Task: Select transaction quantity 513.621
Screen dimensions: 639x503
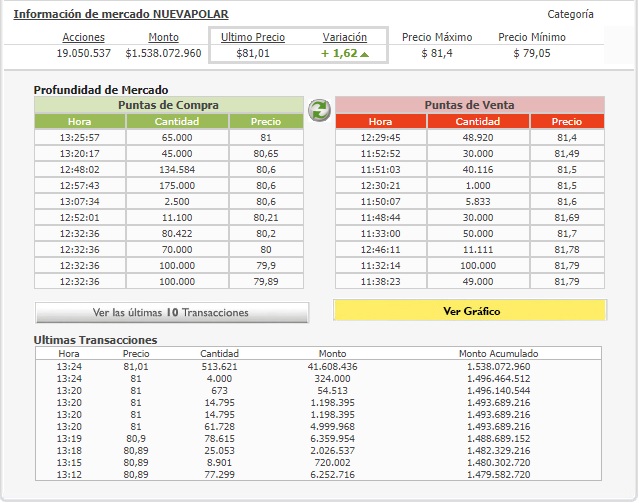Action: [x=219, y=366]
